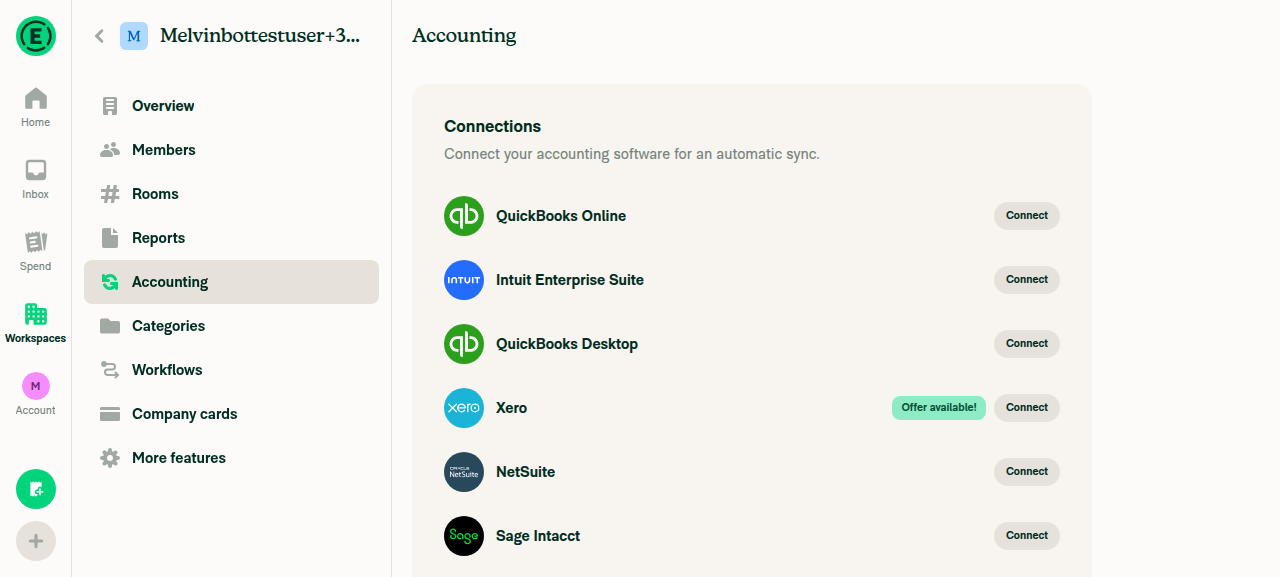1280x577 pixels.
Task: Click the Sage Intacct logo
Action: pyautogui.click(x=464, y=536)
